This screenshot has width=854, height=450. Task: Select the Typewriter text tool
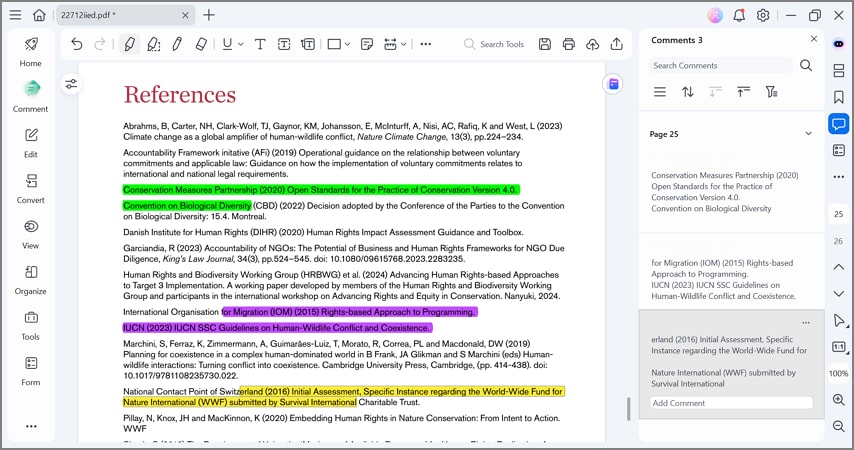click(x=260, y=44)
